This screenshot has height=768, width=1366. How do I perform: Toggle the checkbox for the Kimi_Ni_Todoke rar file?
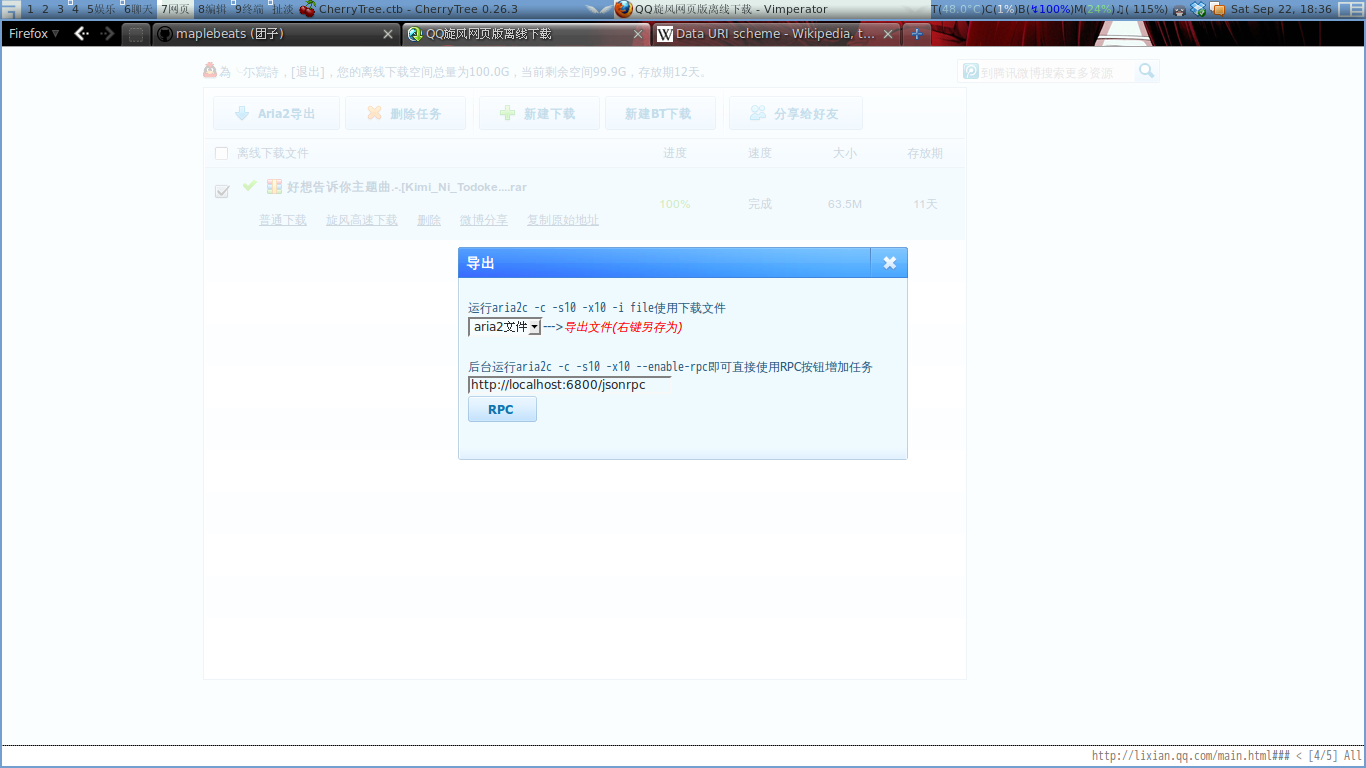[222, 191]
